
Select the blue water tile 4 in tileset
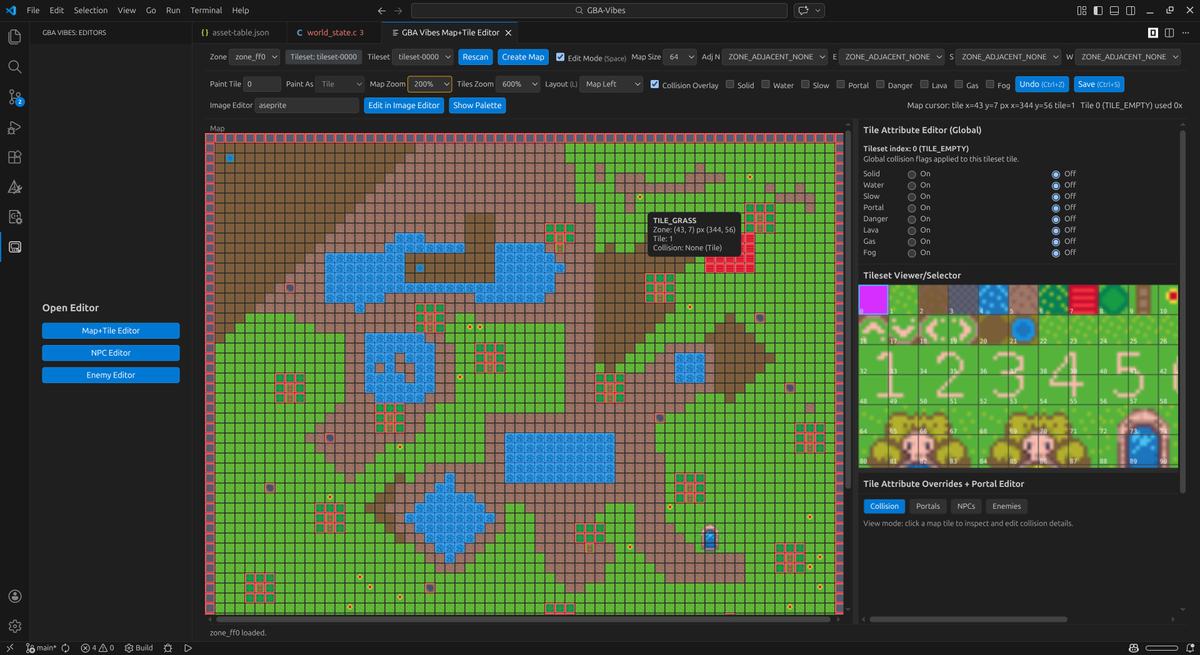(x=993, y=299)
